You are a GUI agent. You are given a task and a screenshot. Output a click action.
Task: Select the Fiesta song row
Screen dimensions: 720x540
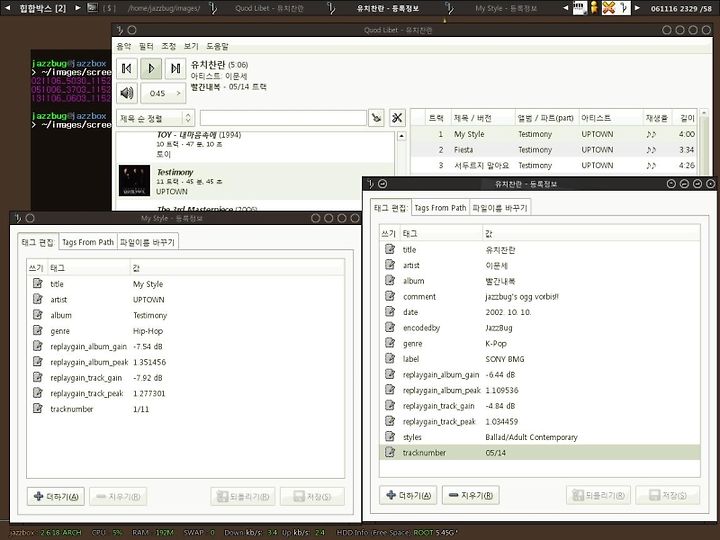554,150
